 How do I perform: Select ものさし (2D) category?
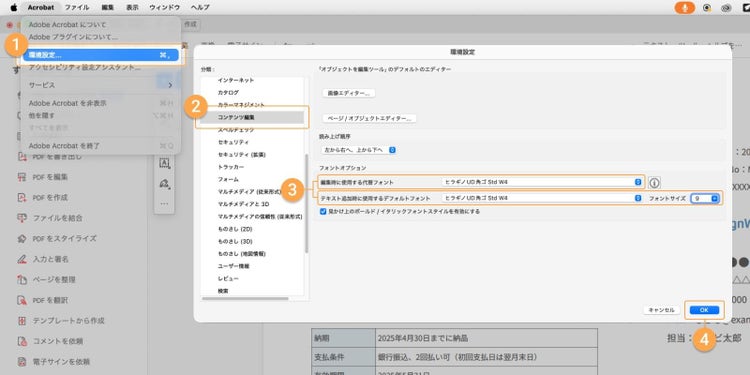(x=235, y=229)
